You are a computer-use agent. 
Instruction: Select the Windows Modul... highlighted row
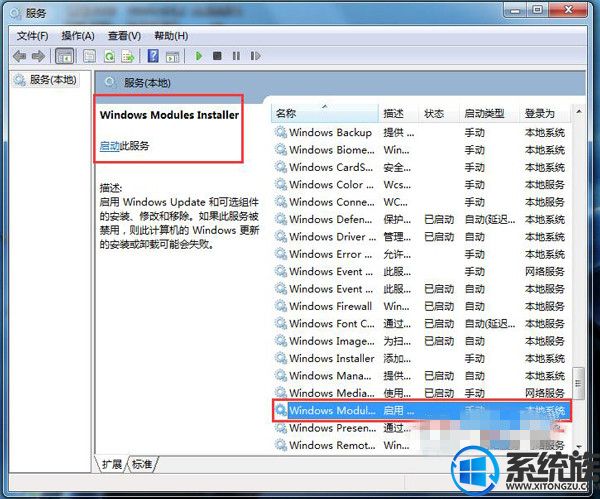pos(421,411)
